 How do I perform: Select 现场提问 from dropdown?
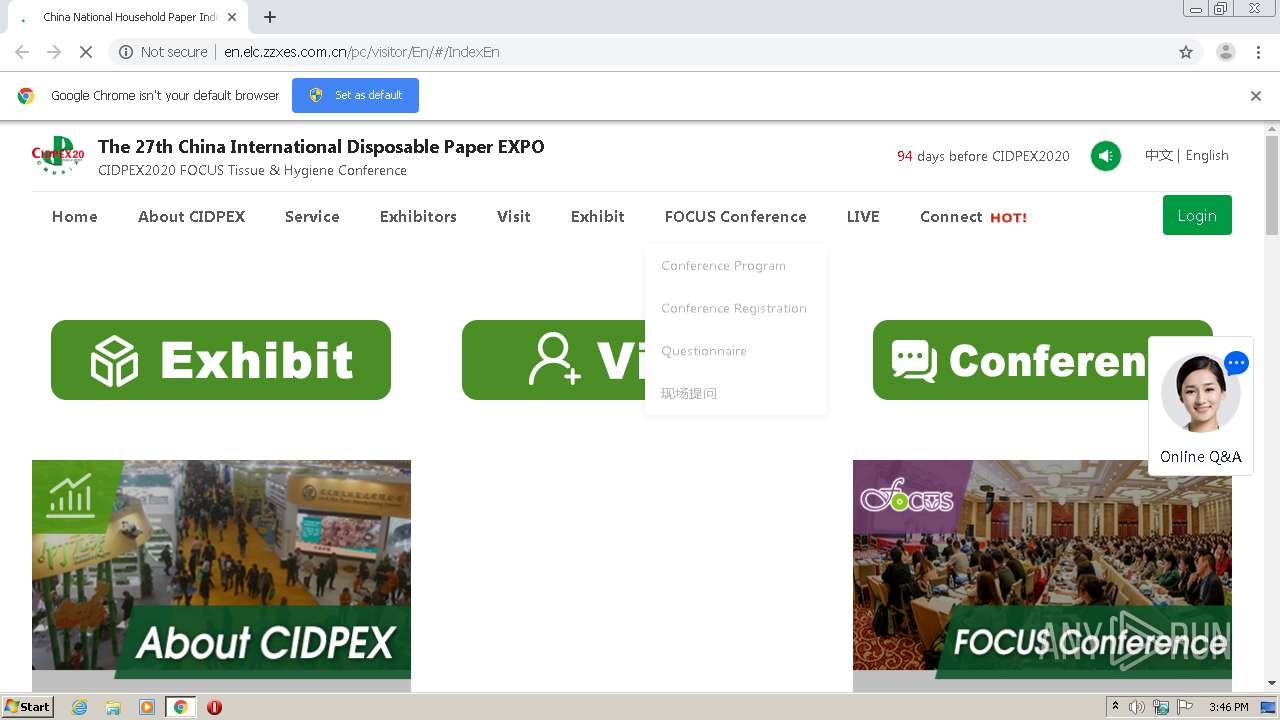[689, 394]
